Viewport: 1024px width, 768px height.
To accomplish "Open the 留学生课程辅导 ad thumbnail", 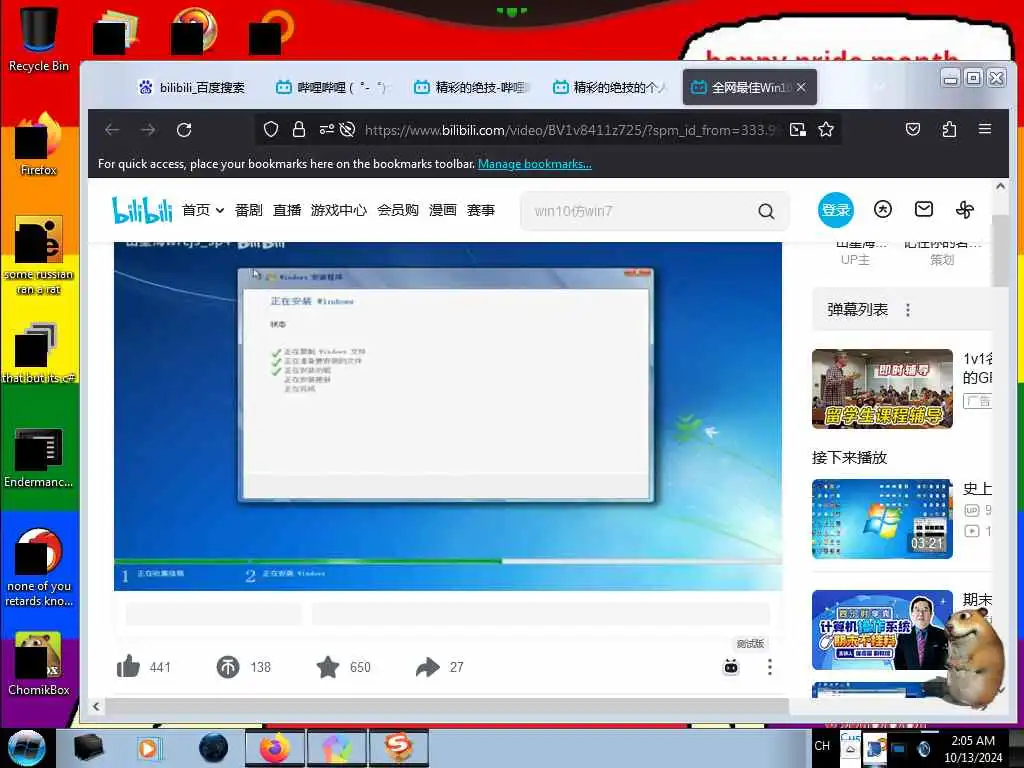I will tap(882, 389).
